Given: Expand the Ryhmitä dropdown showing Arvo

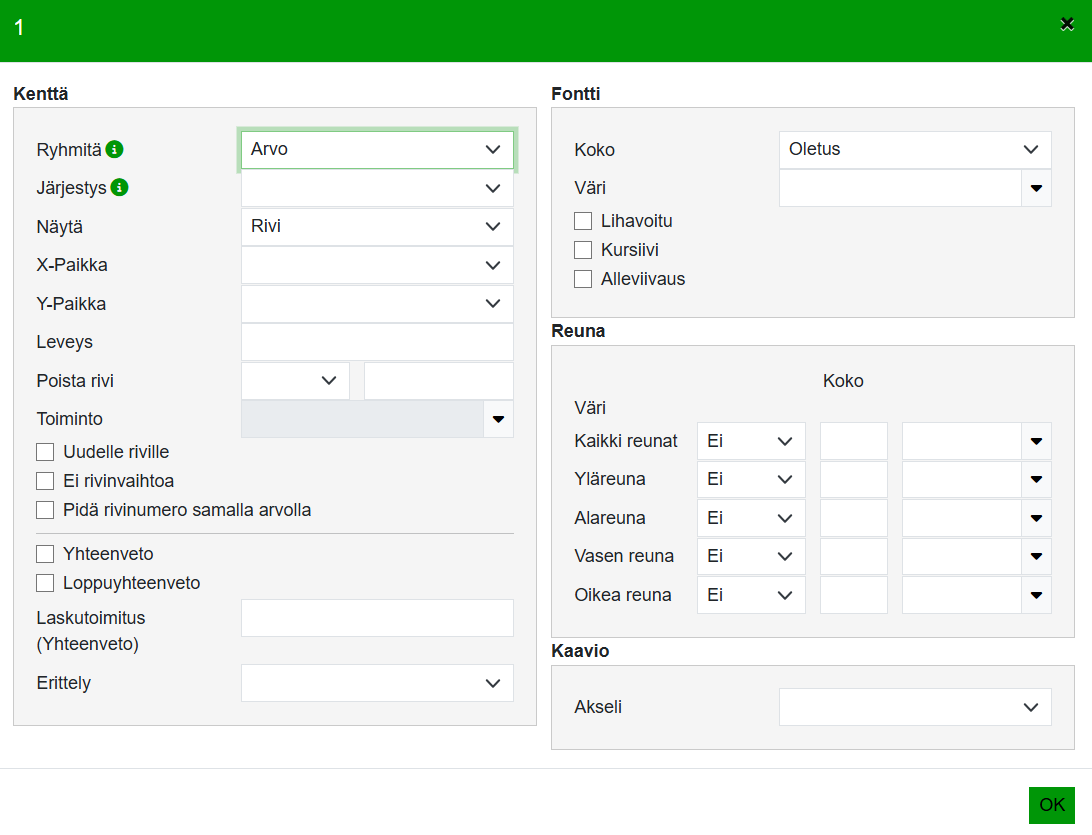Looking at the screenshot, I should pyautogui.click(x=377, y=149).
